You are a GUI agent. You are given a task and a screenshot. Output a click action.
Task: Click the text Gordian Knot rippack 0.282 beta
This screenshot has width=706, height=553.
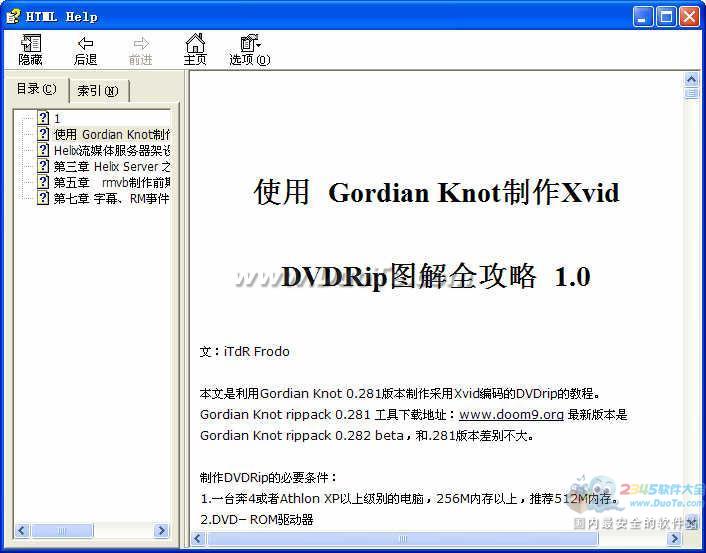[302, 435]
